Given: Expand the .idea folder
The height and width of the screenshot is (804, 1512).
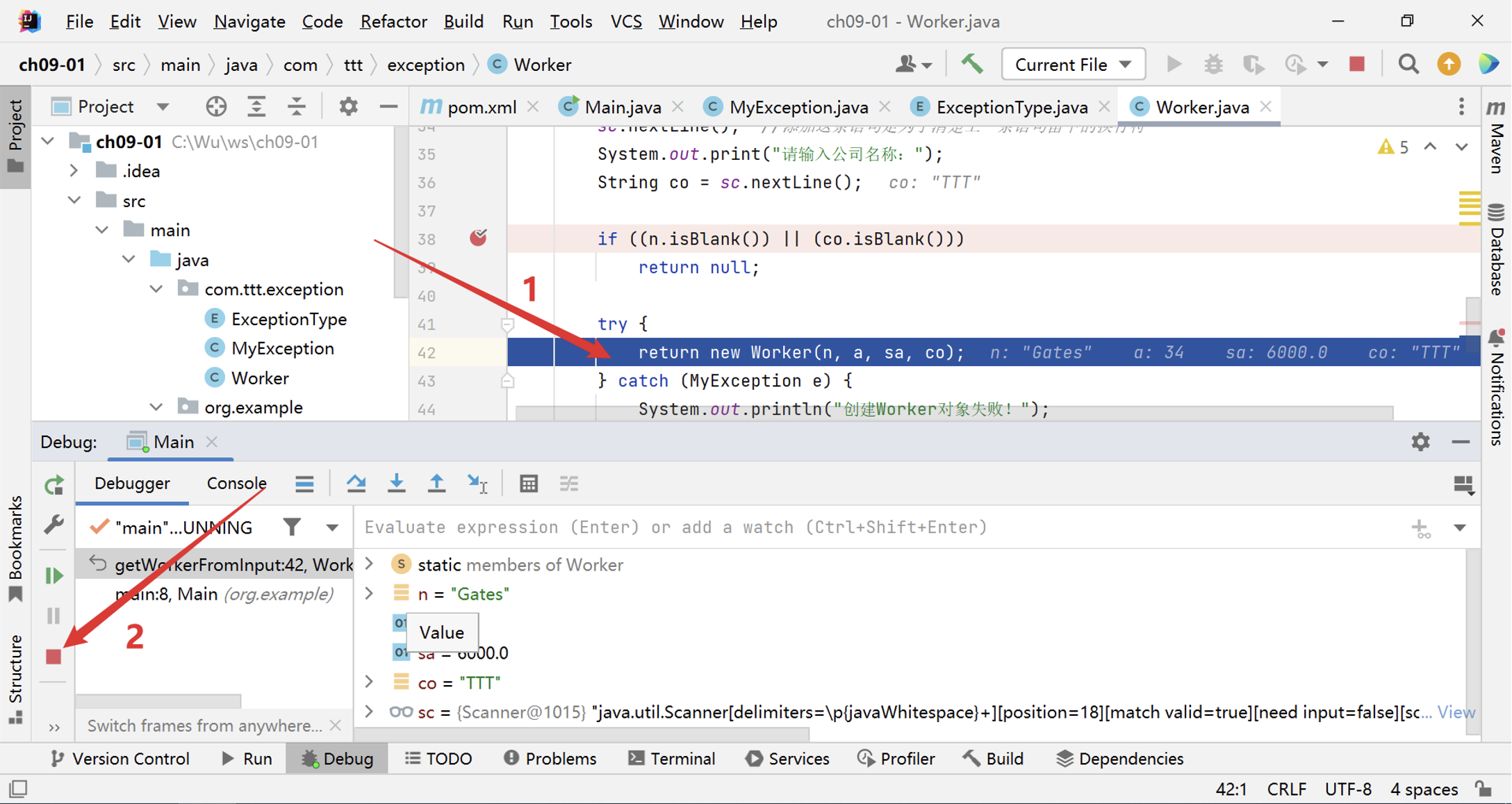Looking at the screenshot, I should point(74,170).
